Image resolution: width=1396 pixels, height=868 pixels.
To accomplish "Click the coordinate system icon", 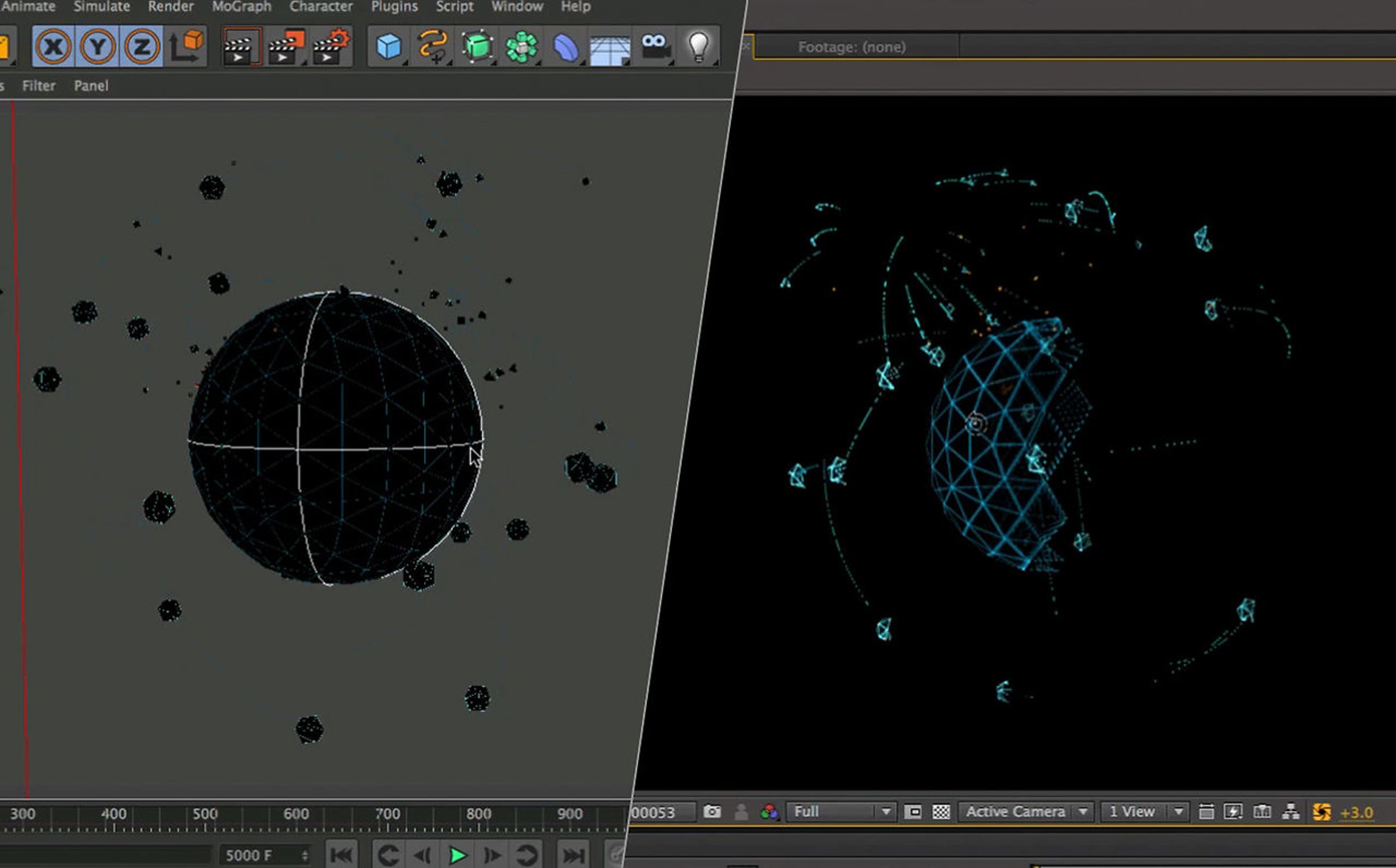I will (x=187, y=47).
